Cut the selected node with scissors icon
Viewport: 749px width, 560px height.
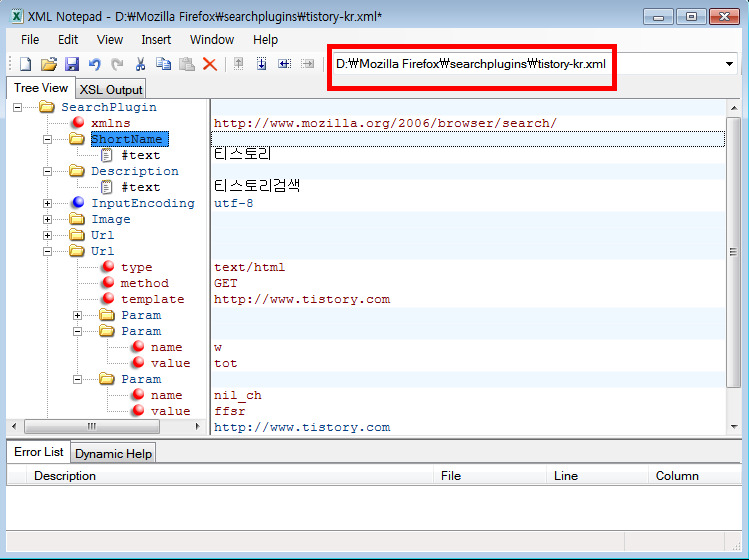click(x=141, y=64)
